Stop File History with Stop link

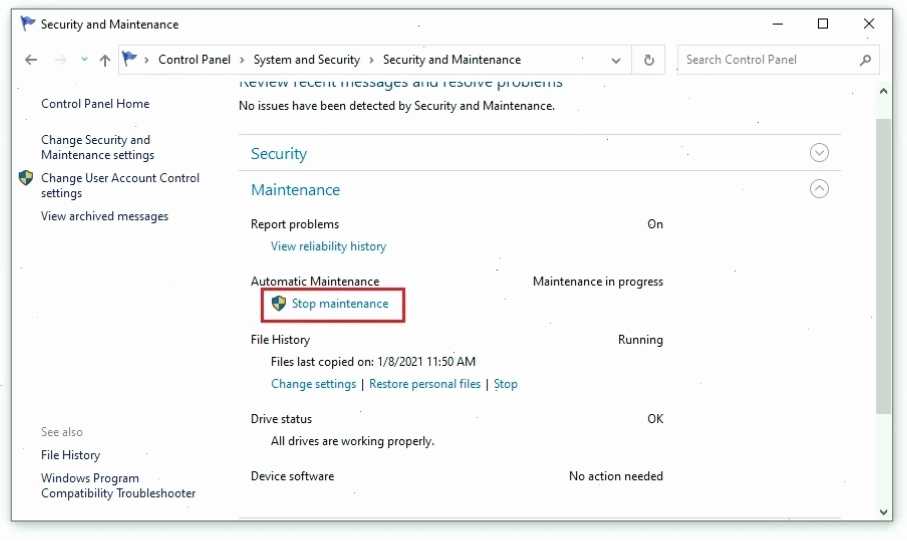tap(505, 384)
